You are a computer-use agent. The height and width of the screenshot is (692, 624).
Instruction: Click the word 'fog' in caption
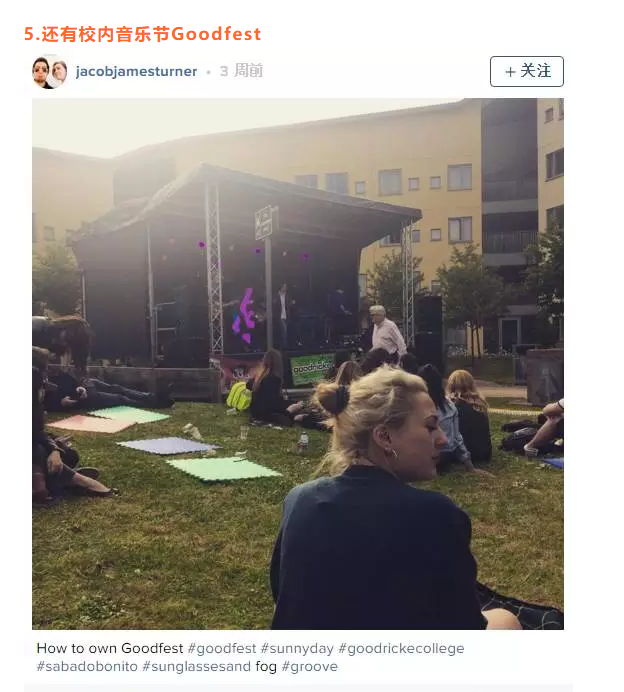(266, 666)
